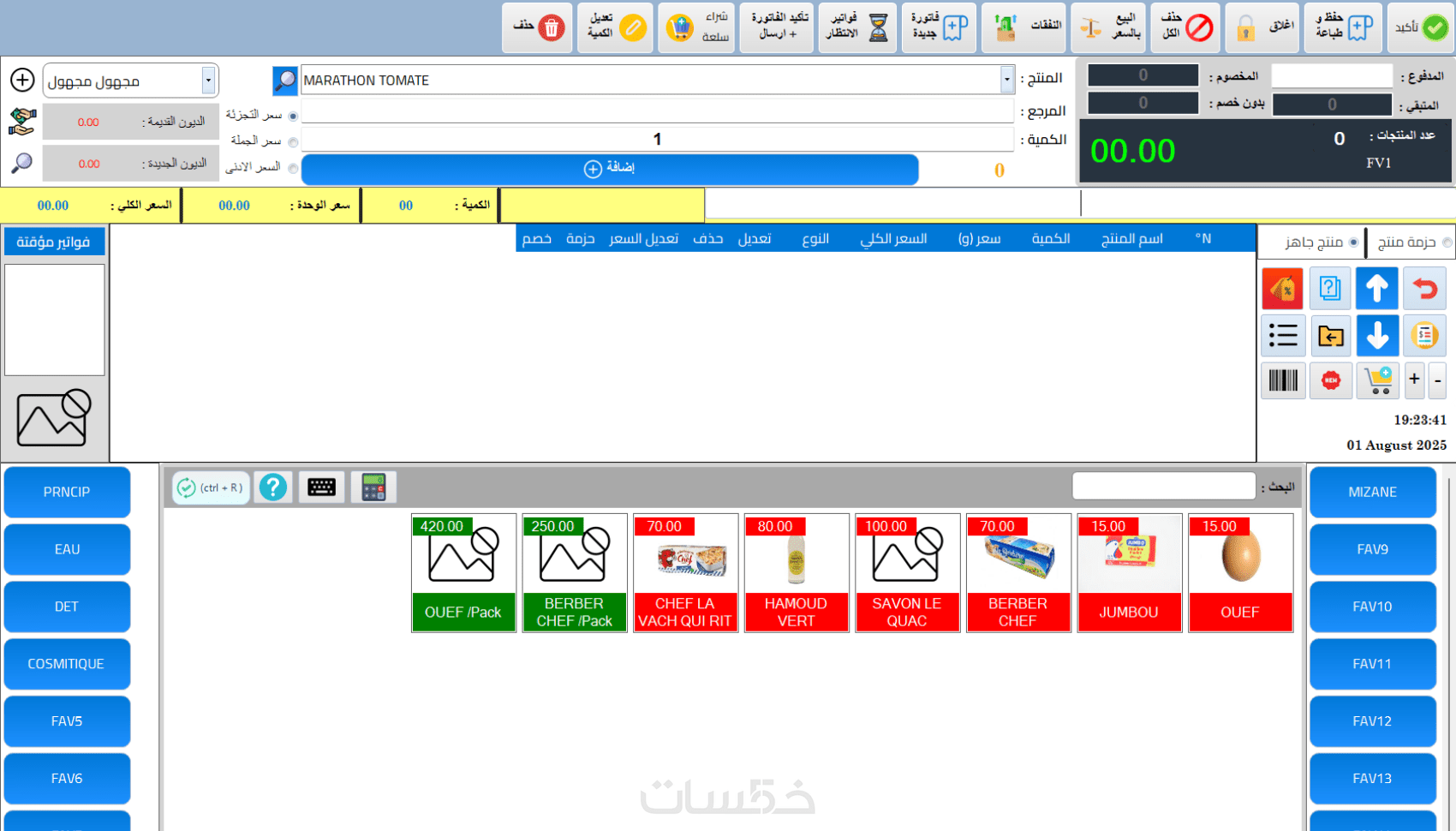Click the circled plus add-customer icon
The image size is (1456, 831).
[22, 80]
